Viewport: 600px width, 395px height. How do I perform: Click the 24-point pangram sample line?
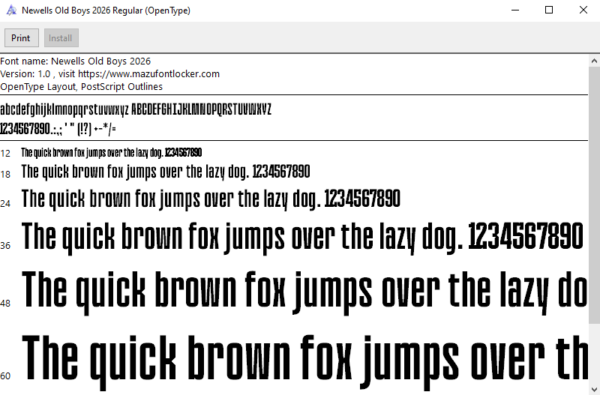click(211, 199)
